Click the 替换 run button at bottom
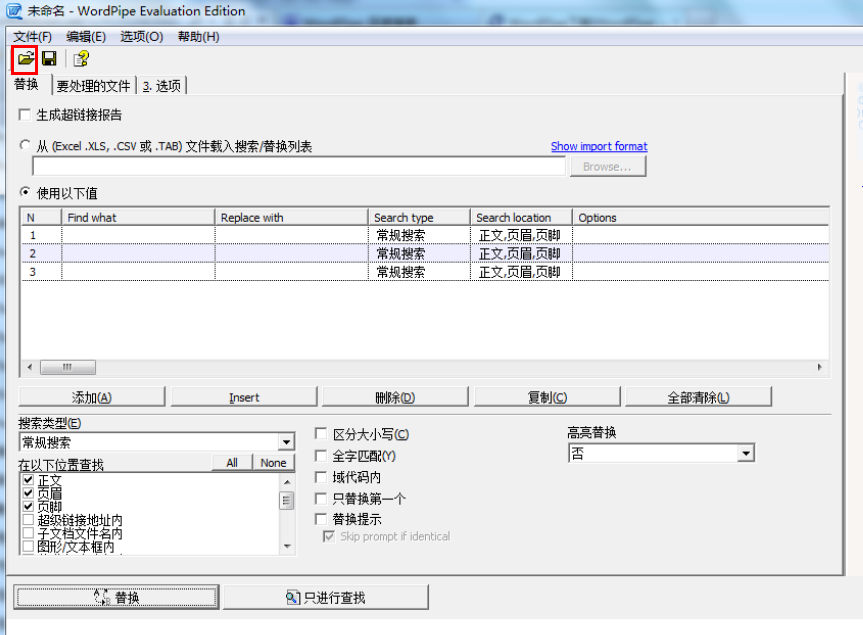This screenshot has height=635, width=863. tap(116, 597)
